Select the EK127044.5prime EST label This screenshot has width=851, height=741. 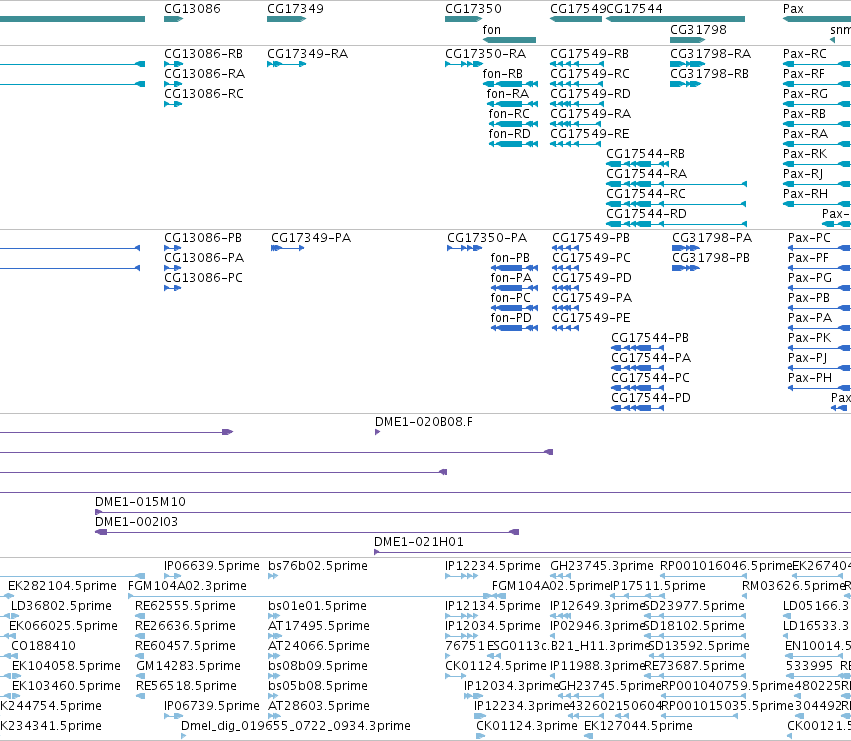click(638, 726)
